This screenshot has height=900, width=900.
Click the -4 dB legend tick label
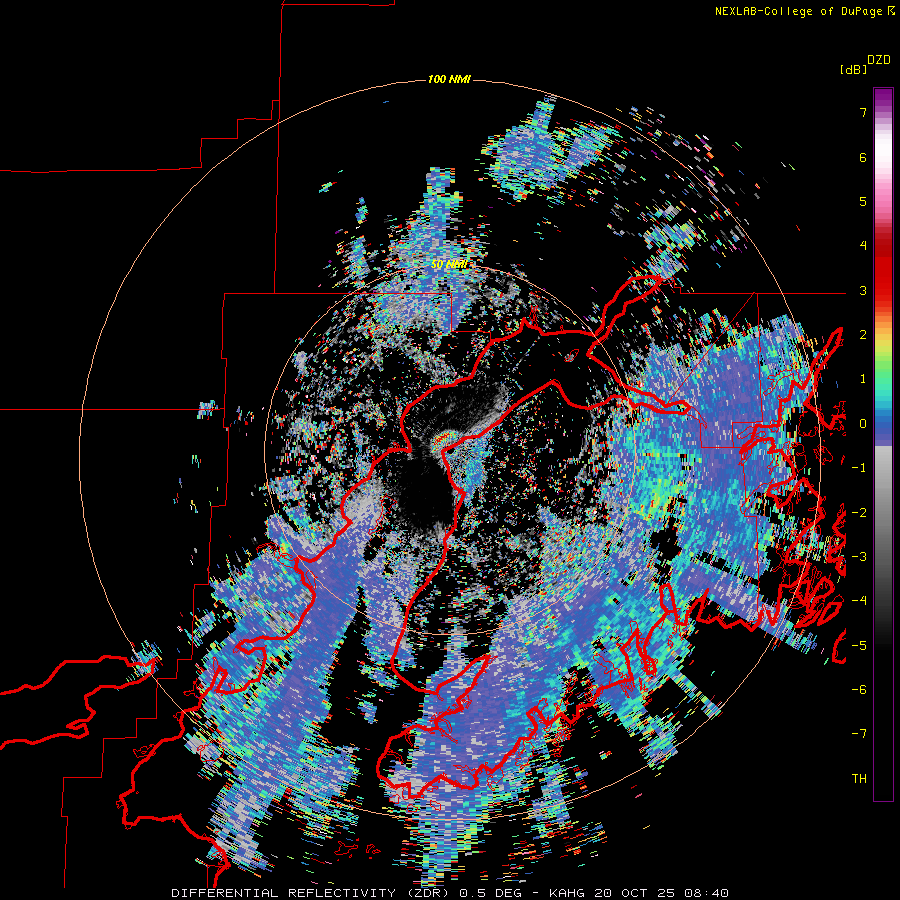tap(859, 601)
